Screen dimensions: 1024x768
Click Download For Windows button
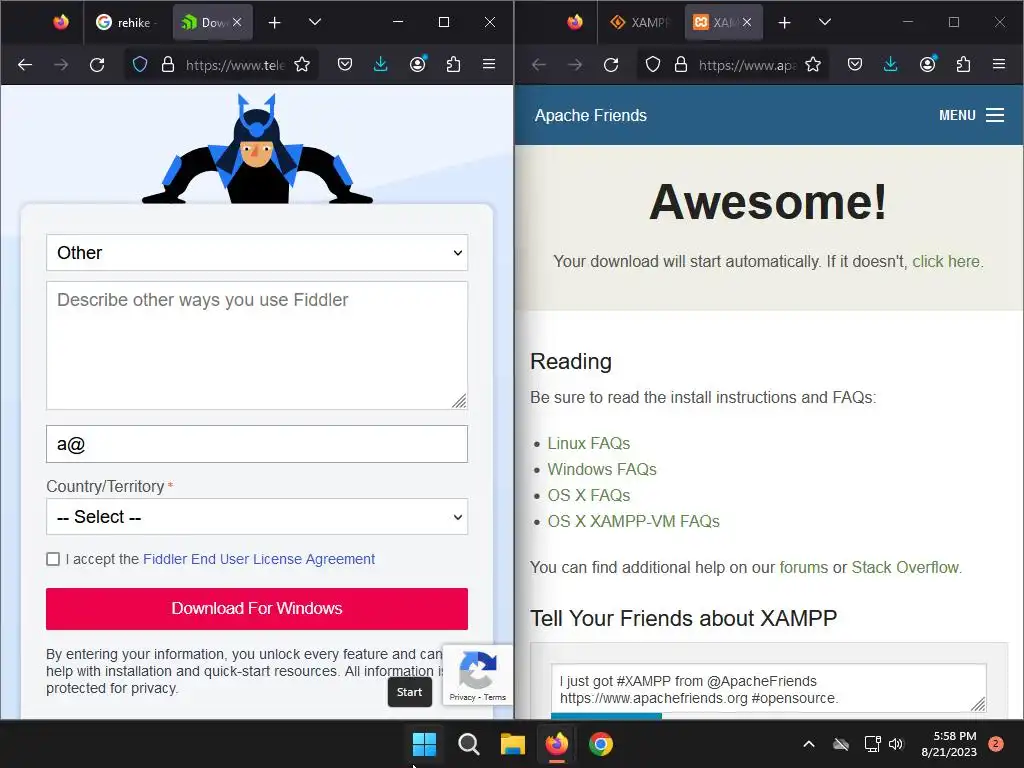point(257,609)
